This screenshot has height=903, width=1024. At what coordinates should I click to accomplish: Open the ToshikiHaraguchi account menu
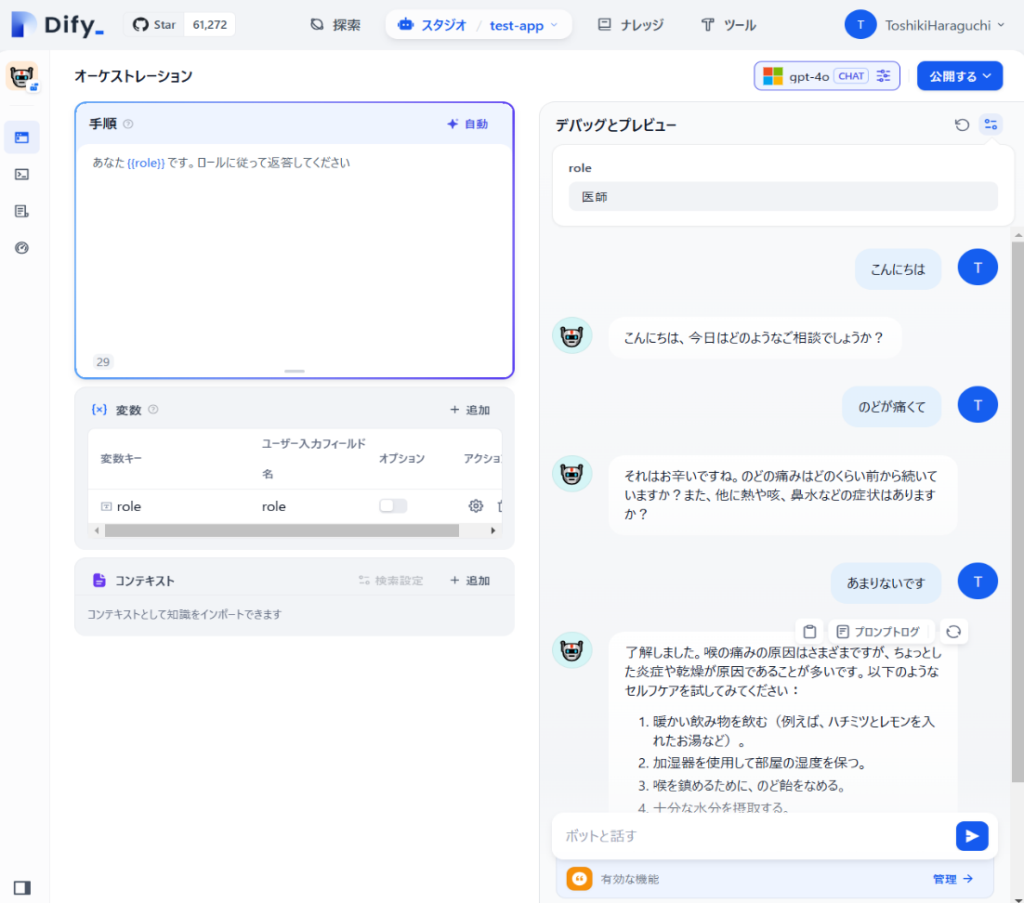click(x=944, y=25)
